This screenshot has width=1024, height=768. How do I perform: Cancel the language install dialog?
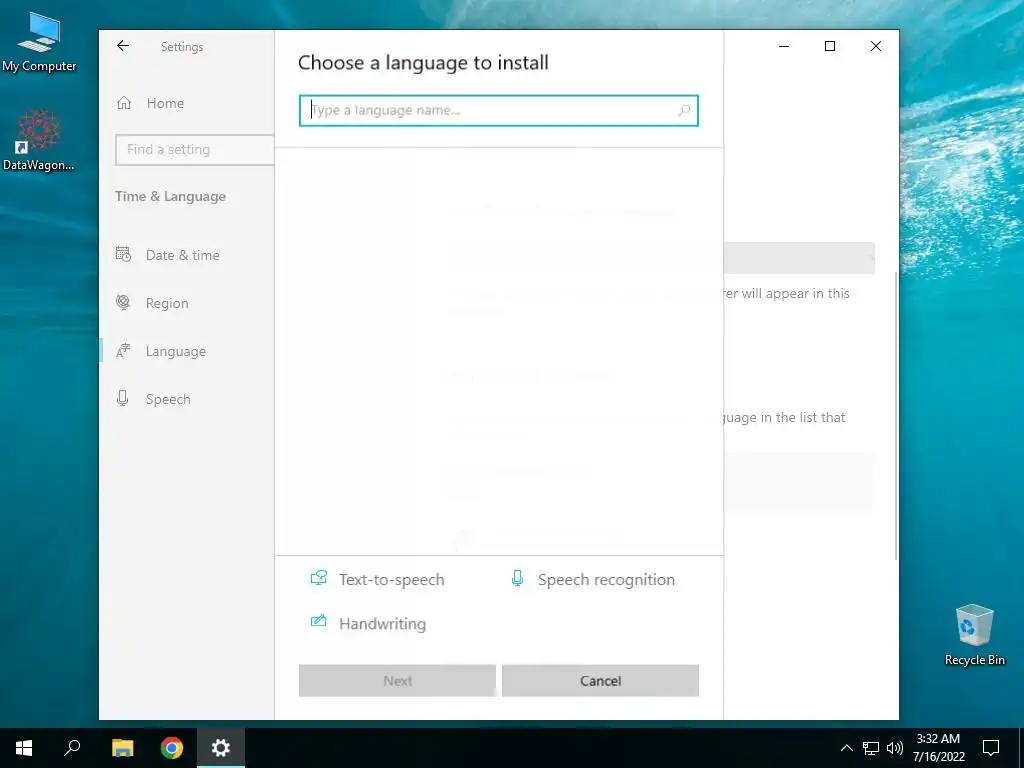tap(600, 680)
